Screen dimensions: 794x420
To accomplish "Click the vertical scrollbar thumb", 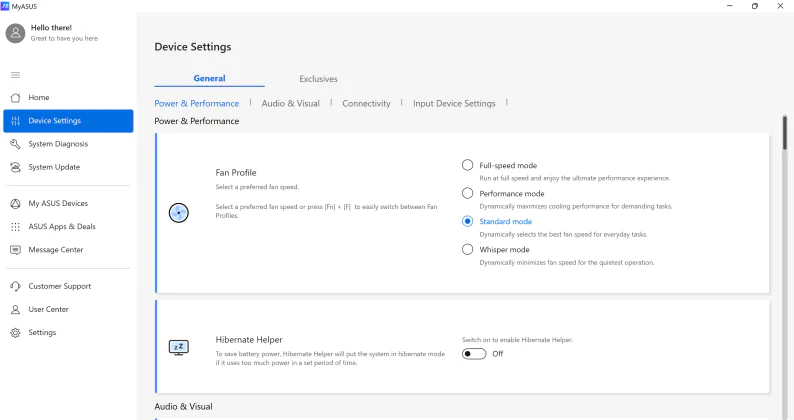I will 784,133.
